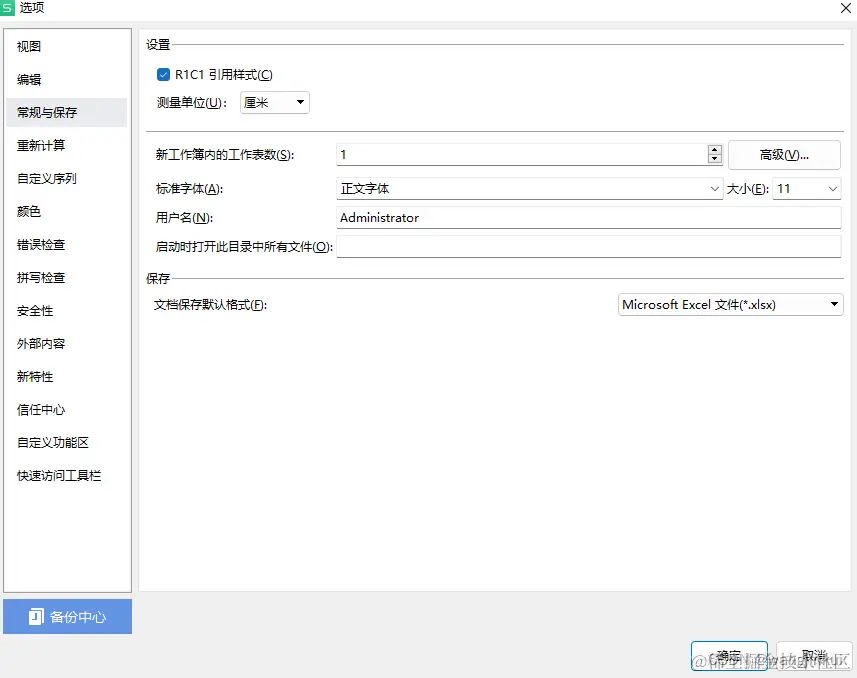
Task: Open the 拼写检查 options page
Action: [67, 278]
